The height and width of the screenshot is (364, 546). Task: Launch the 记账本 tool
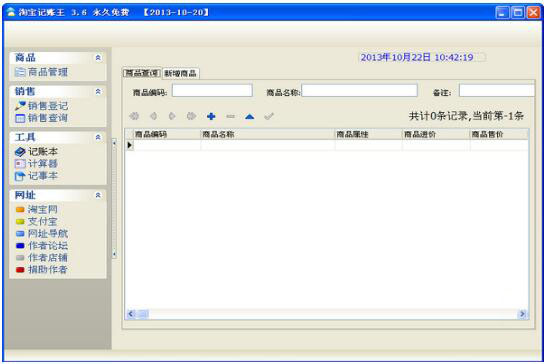[36, 152]
